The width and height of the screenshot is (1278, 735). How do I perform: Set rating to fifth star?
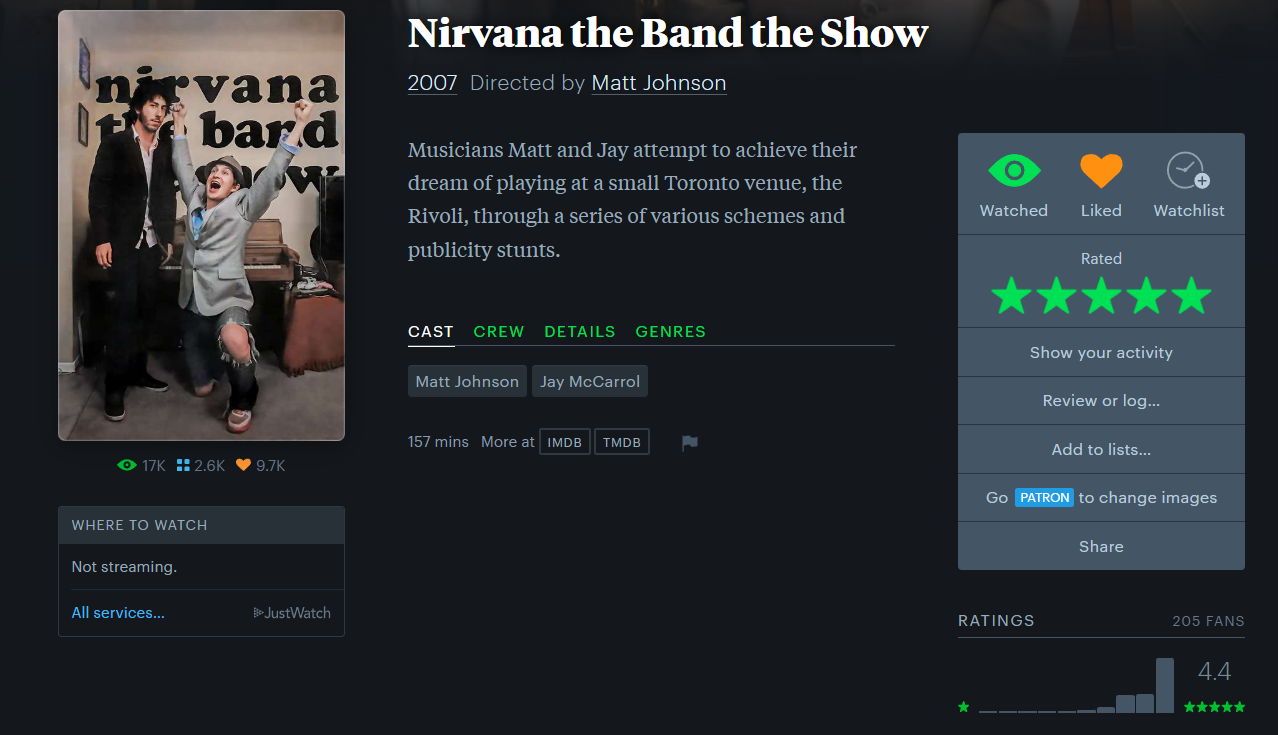[x=1191, y=296]
